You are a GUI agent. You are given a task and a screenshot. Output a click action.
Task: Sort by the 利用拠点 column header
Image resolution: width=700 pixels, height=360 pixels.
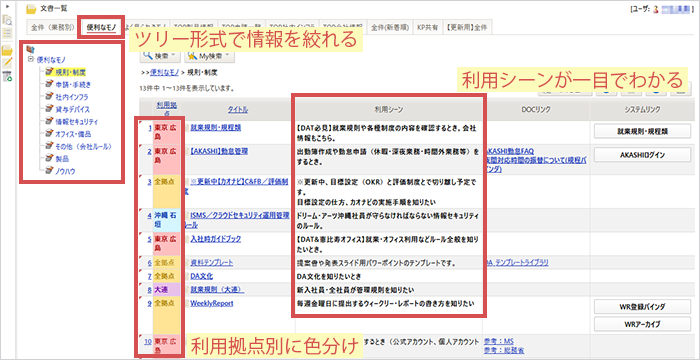pyautogui.click(x=167, y=109)
